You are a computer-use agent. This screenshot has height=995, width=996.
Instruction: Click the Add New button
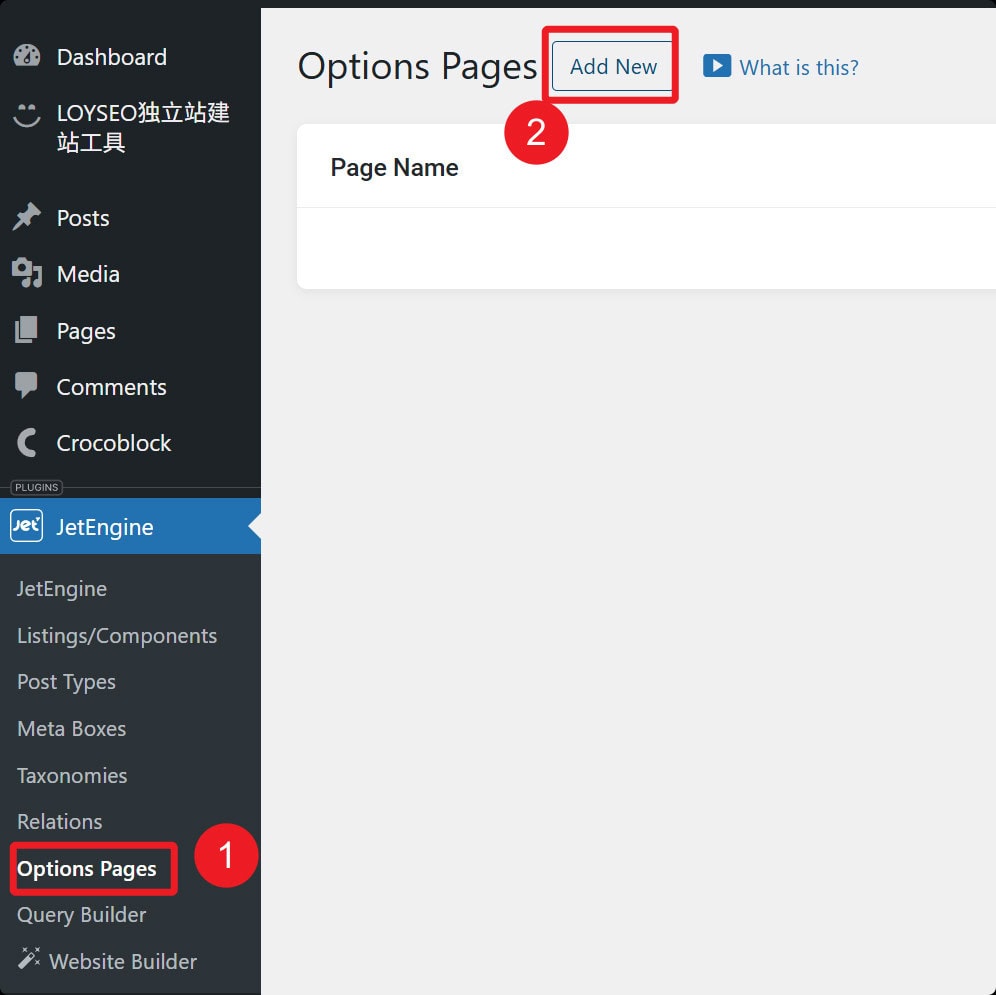coord(612,66)
